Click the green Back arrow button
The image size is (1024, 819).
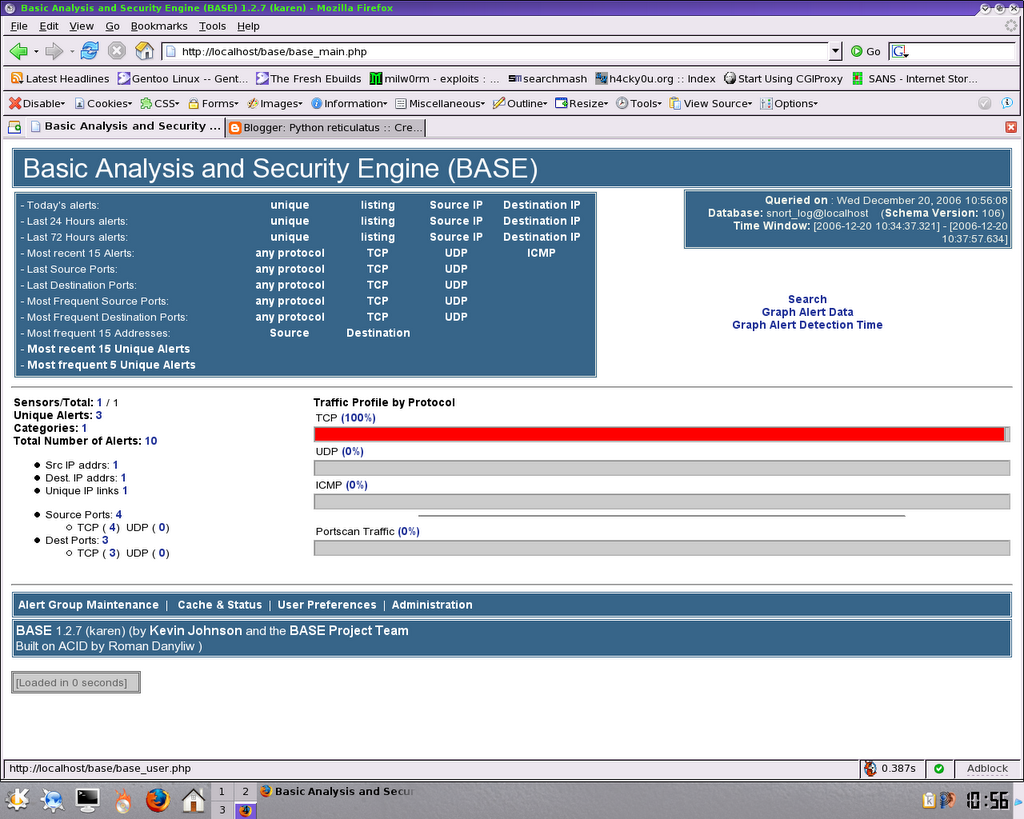[x=18, y=51]
